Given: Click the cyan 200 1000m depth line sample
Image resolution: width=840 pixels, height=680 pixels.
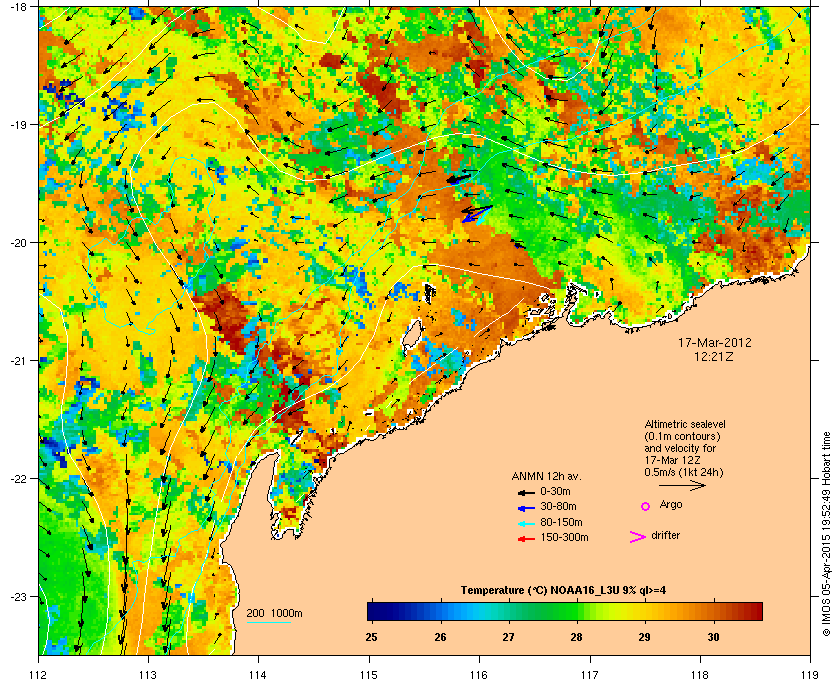Looking at the screenshot, I should (x=268, y=623).
